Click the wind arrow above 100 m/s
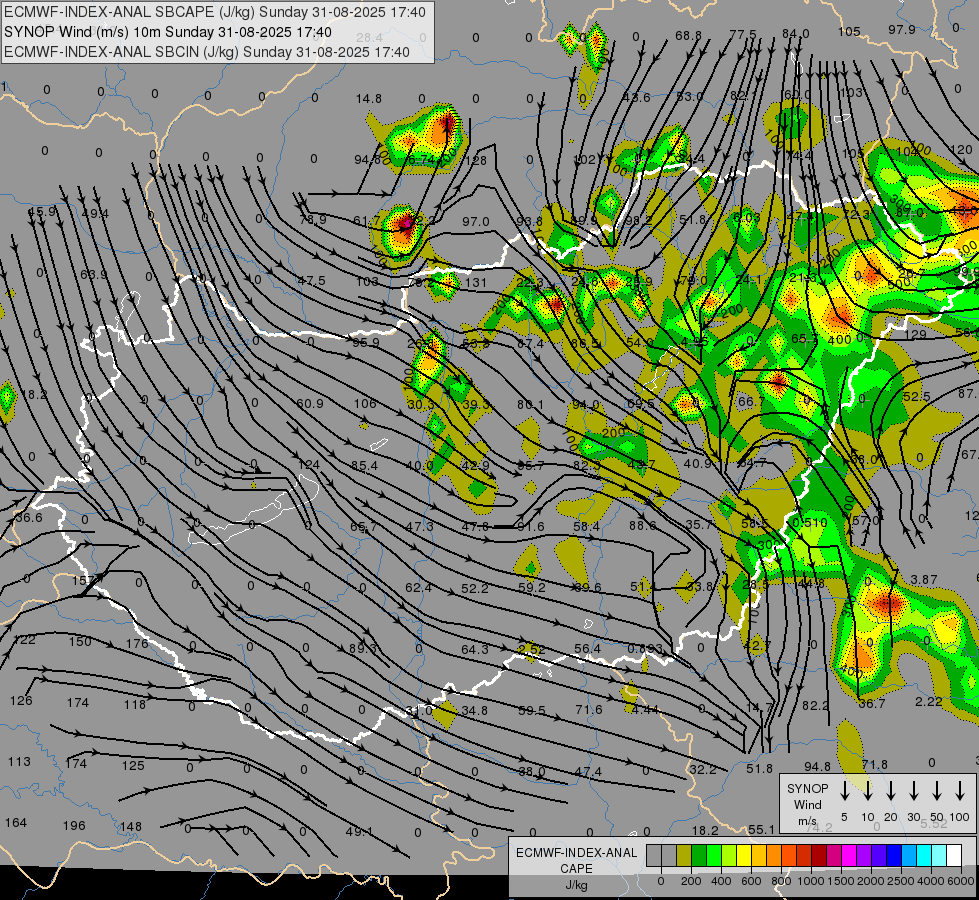Image resolution: width=979 pixels, height=900 pixels. (960, 791)
